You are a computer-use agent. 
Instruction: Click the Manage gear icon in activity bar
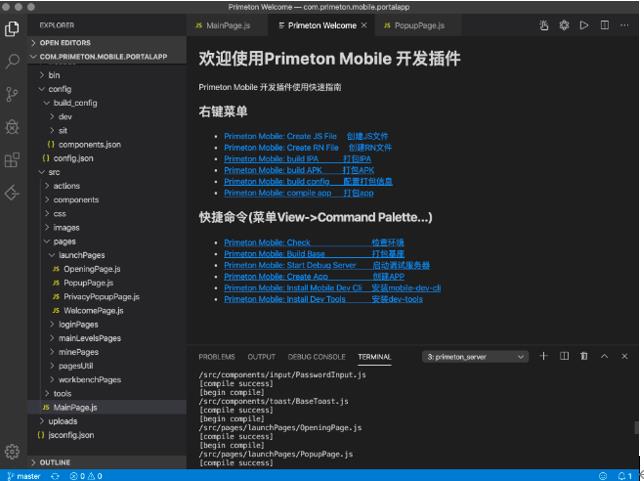click(x=13, y=452)
